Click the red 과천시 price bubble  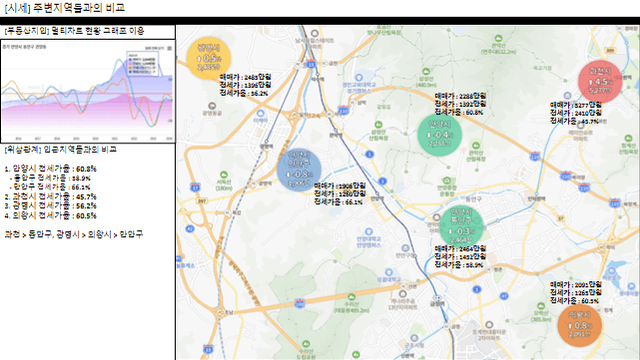[x=600, y=81]
